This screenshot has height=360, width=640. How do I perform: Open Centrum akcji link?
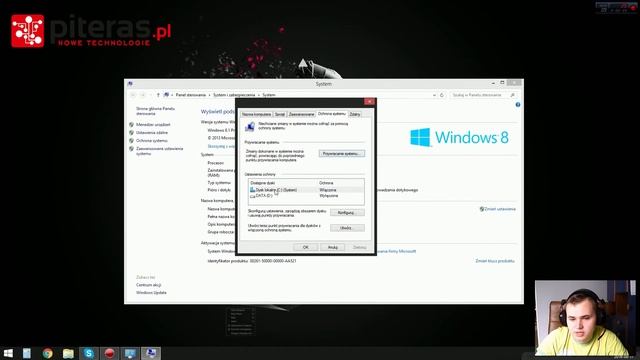149,285
